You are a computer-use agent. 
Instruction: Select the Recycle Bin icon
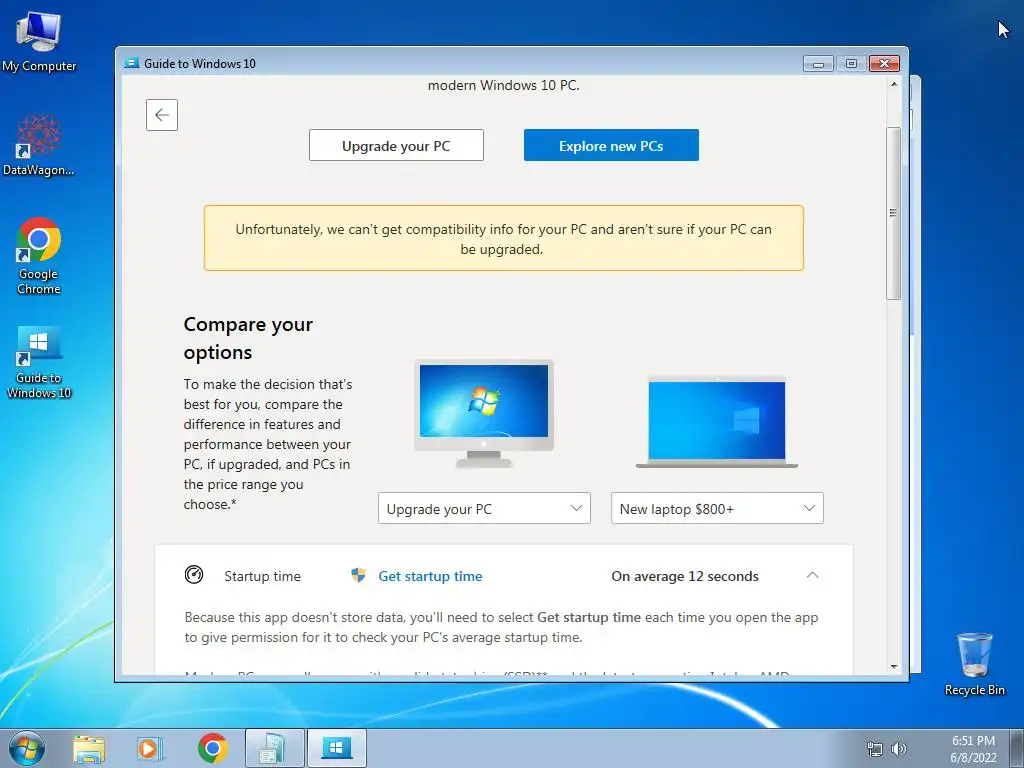click(974, 664)
